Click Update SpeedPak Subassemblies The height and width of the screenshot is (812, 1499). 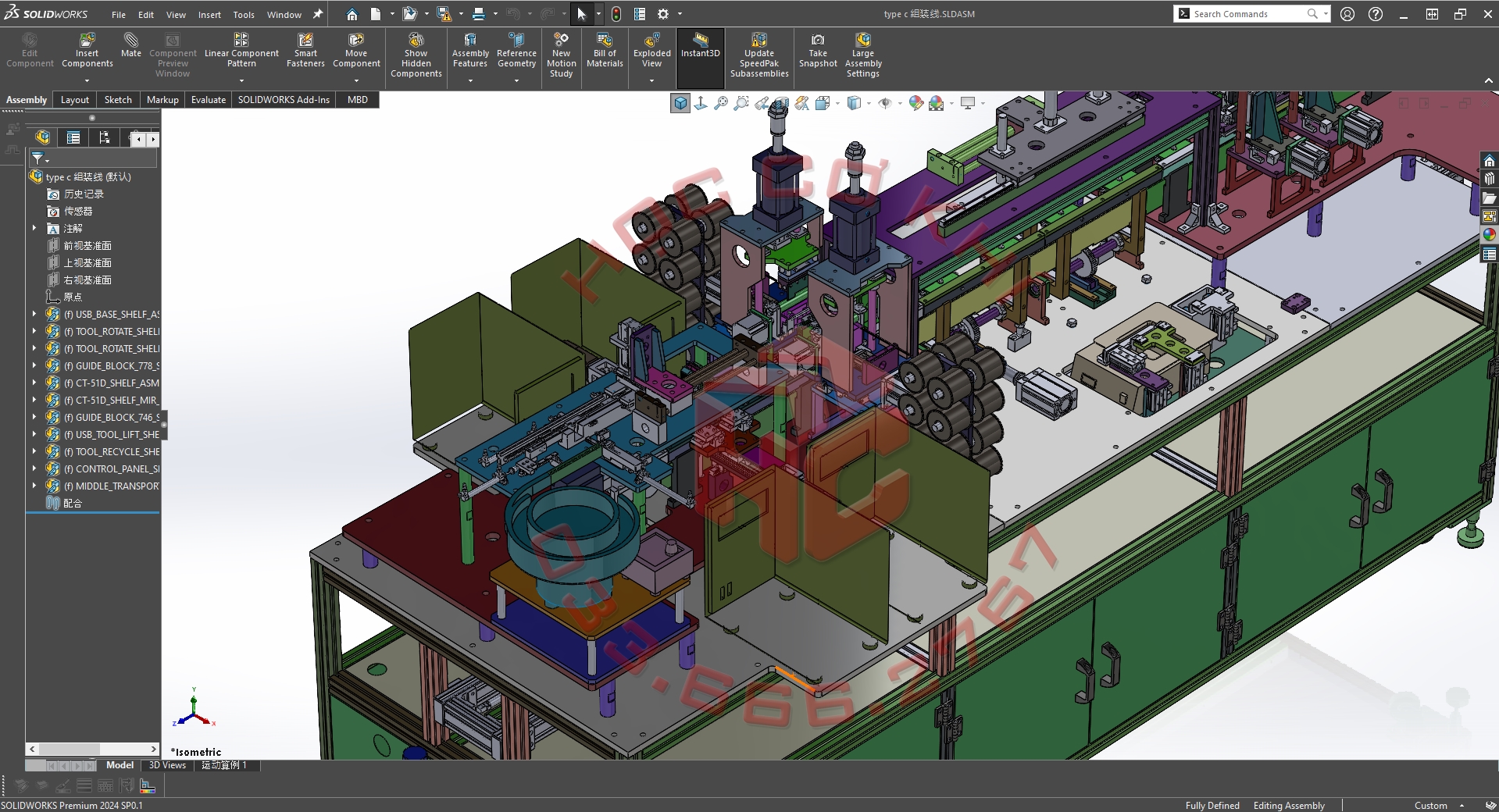759,55
